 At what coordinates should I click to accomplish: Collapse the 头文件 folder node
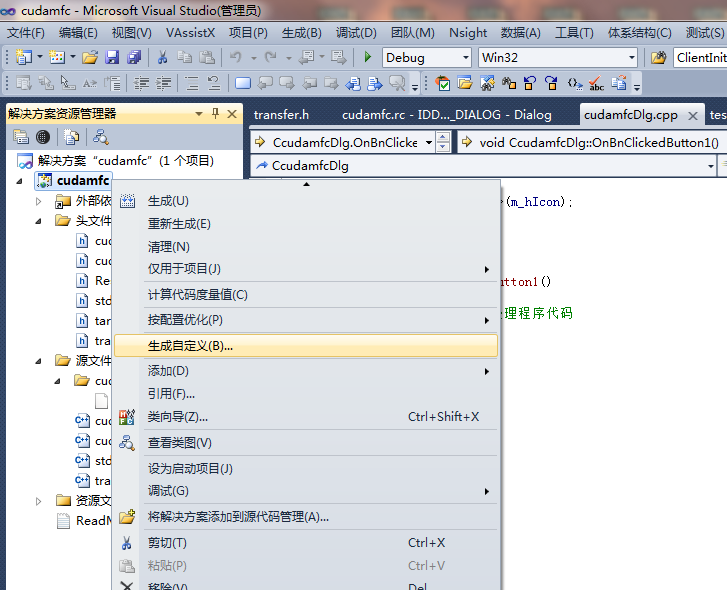(x=38, y=222)
